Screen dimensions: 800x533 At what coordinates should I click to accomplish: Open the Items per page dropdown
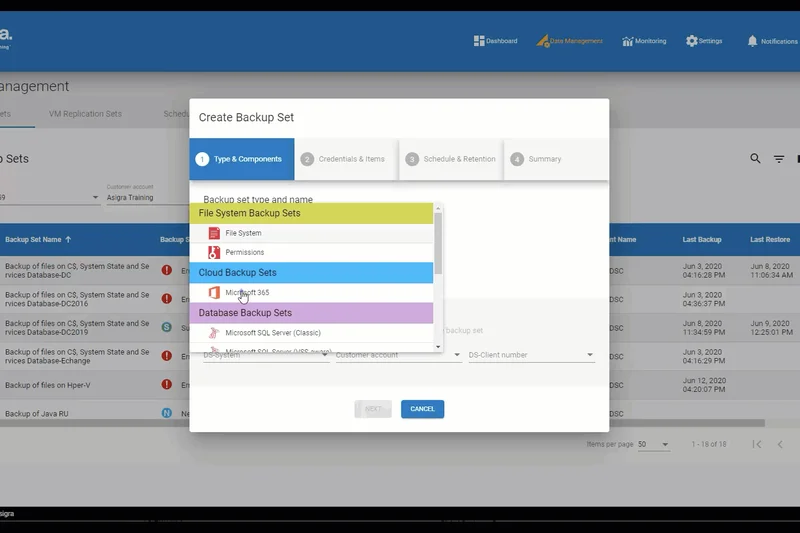click(664, 445)
